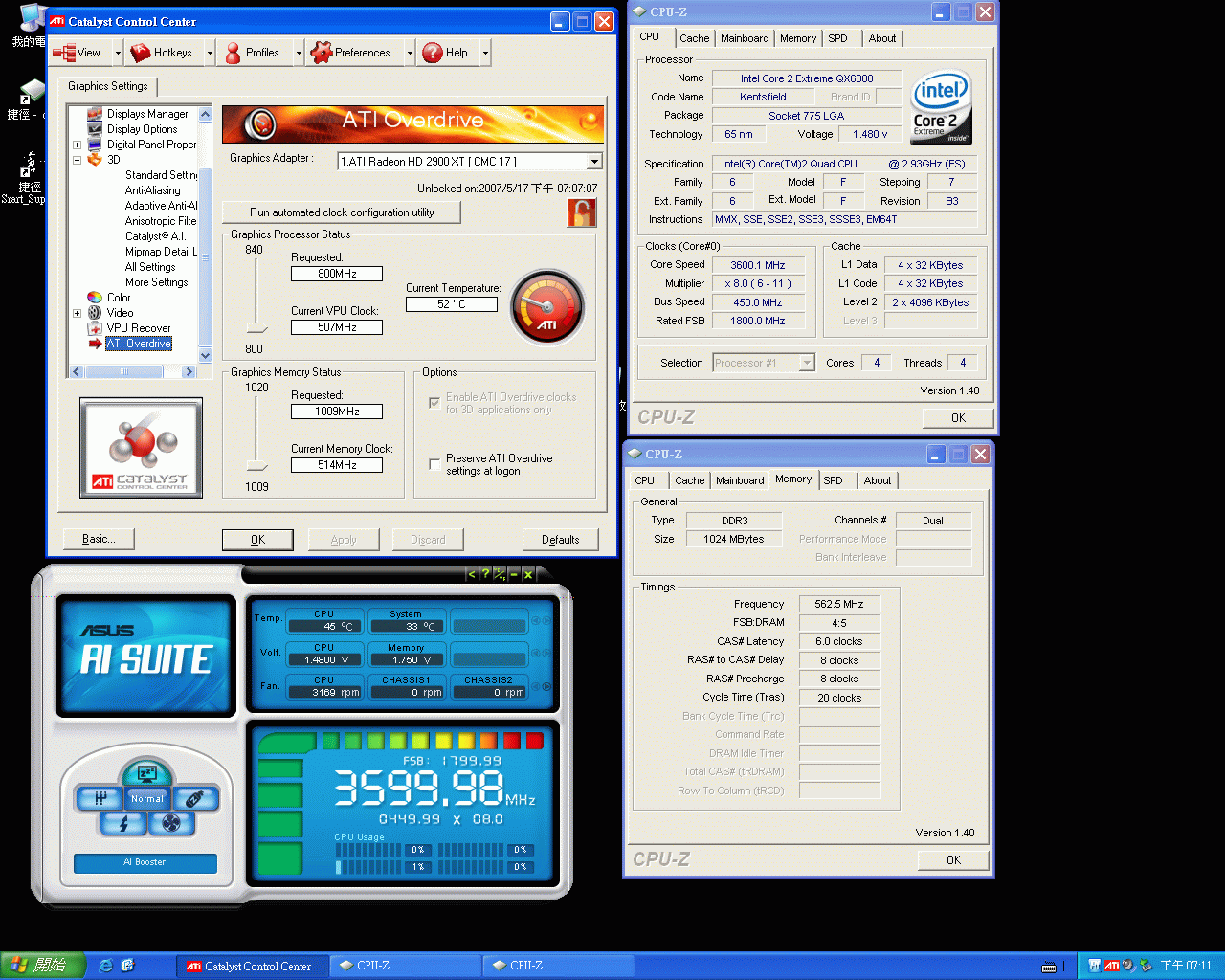Screen dimensions: 1225x980
Task: Click the lightning bolt icon in AI Suite
Action: [124, 823]
